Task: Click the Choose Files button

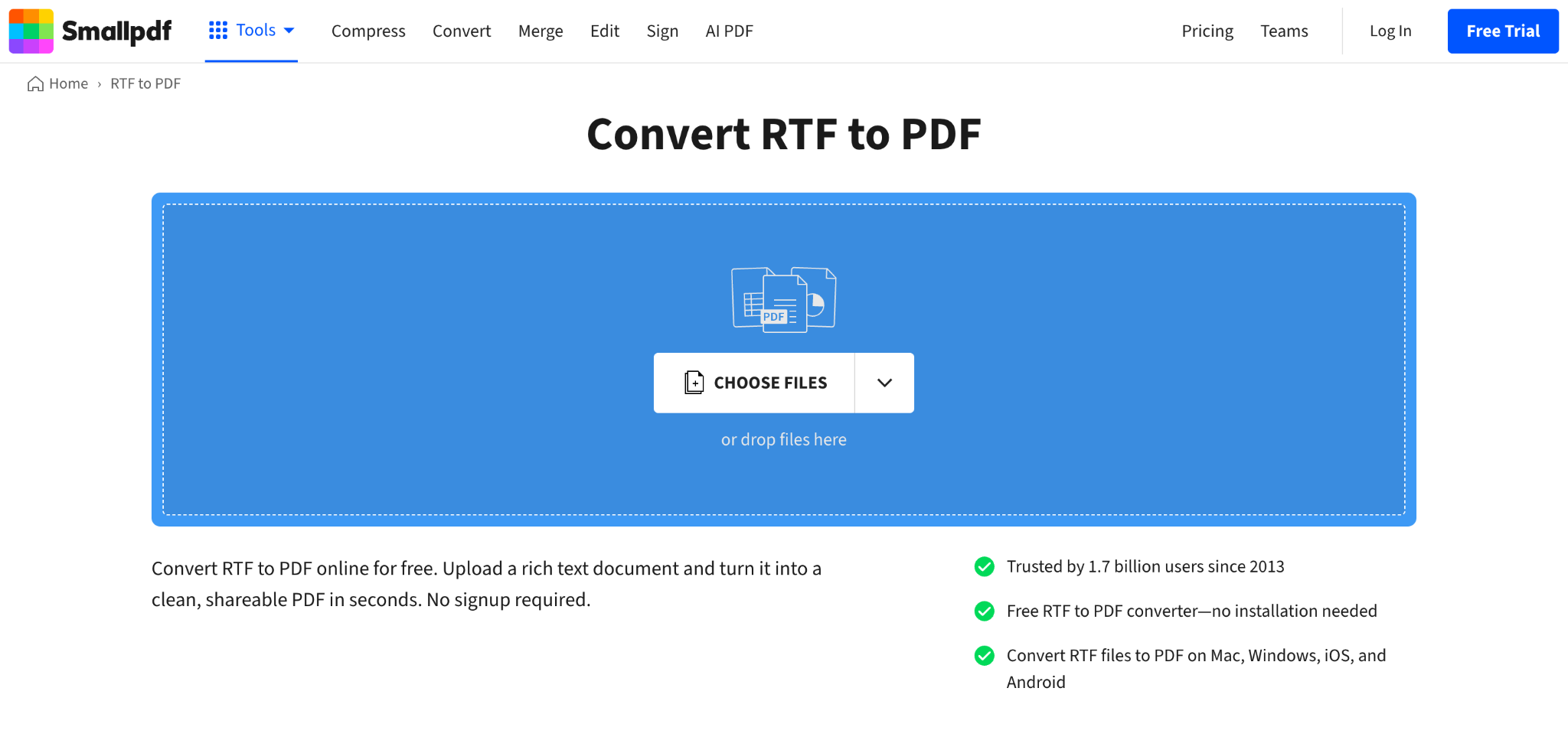Action: coord(754,383)
